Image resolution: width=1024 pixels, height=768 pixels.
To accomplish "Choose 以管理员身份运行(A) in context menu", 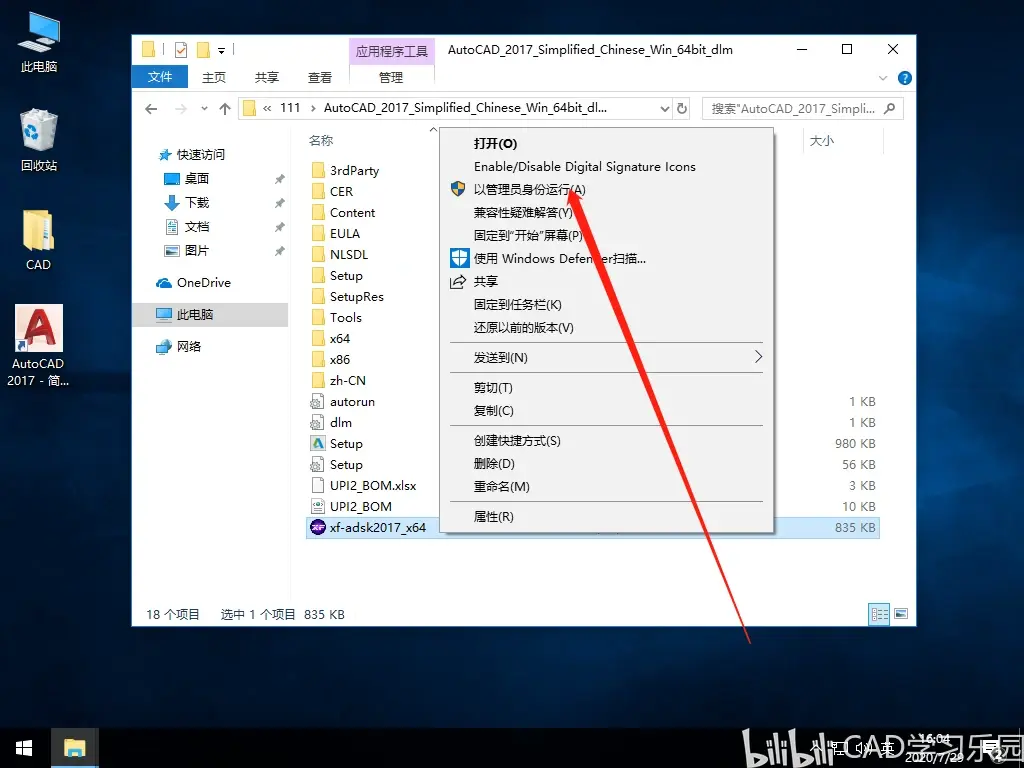I will tap(530, 189).
